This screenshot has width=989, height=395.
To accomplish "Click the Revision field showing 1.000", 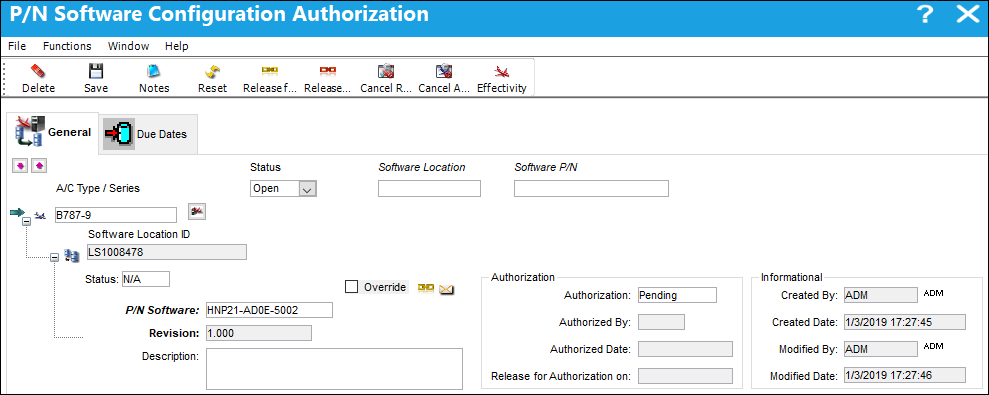I will coord(258,333).
